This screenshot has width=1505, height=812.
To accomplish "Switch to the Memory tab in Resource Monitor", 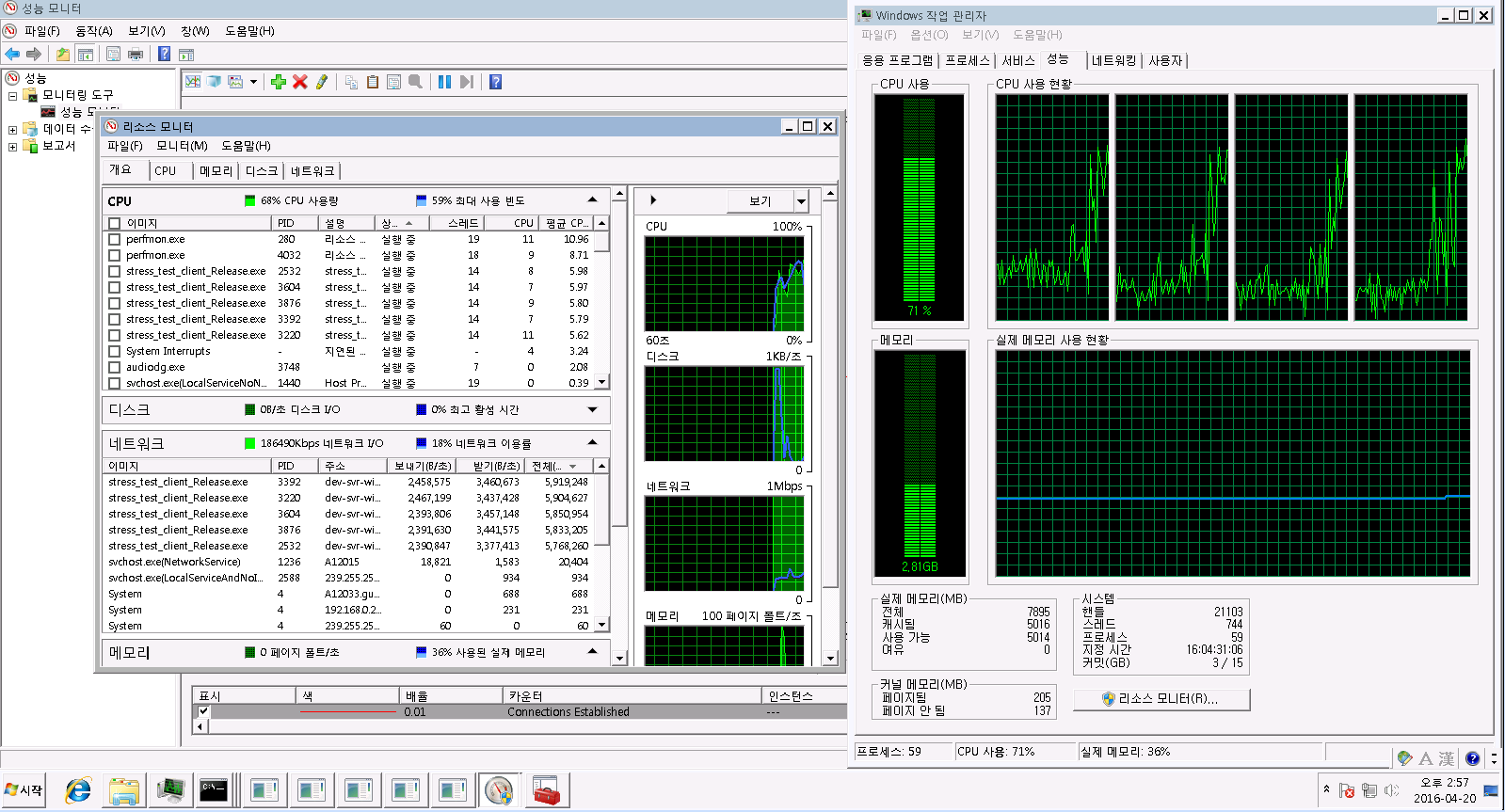I will click(x=216, y=171).
